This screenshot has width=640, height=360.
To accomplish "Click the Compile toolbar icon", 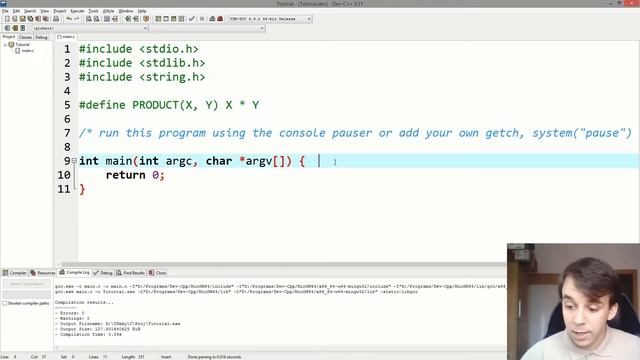I will point(158,19).
